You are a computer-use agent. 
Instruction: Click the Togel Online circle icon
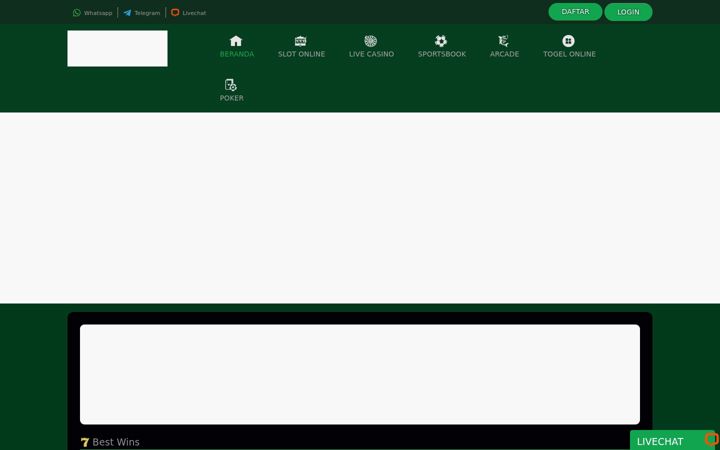[x=568, y=41]
